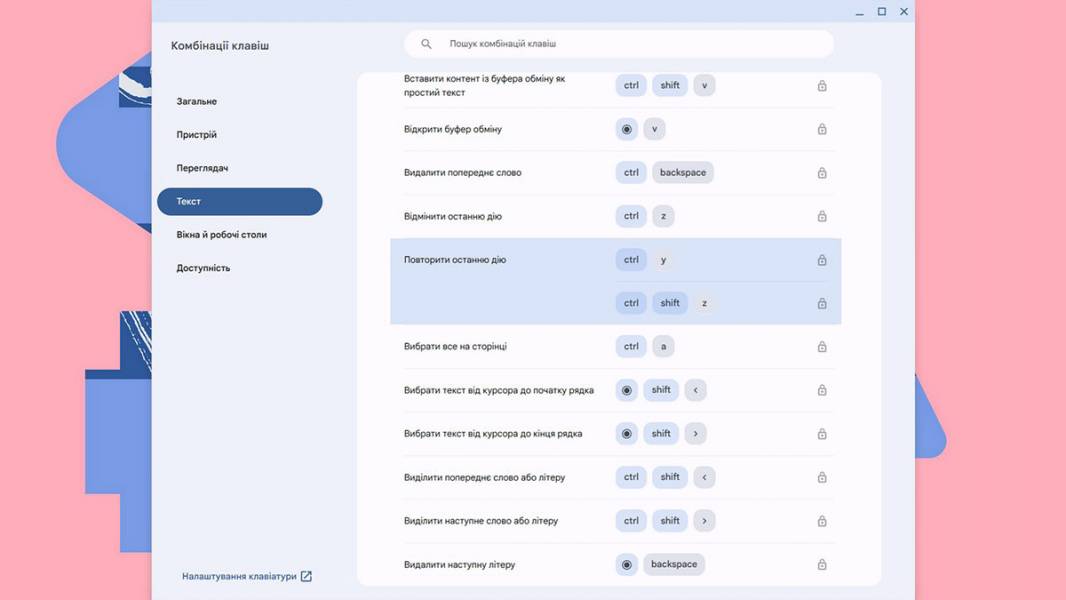
Task: Click launcher key icon in Відкрити буфер обміну
Action: pyautogui.click(x=627, y=129)
